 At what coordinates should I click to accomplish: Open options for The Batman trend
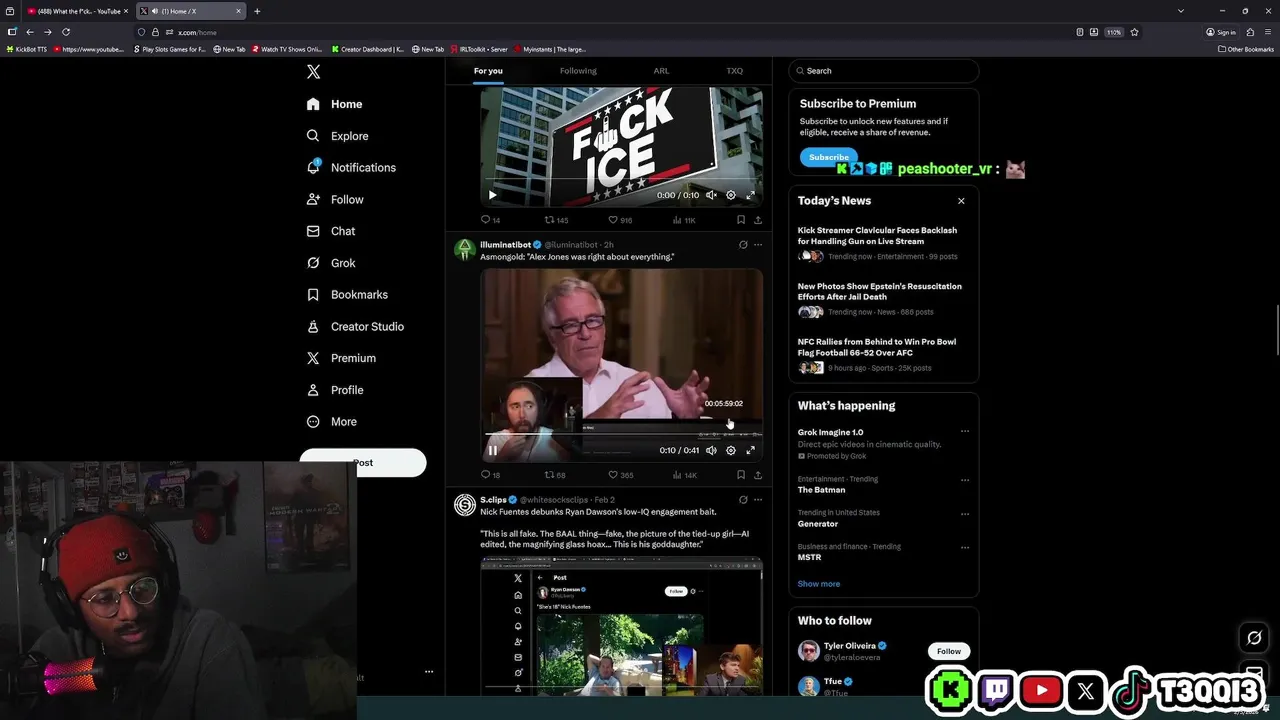[x=965, y=480]
